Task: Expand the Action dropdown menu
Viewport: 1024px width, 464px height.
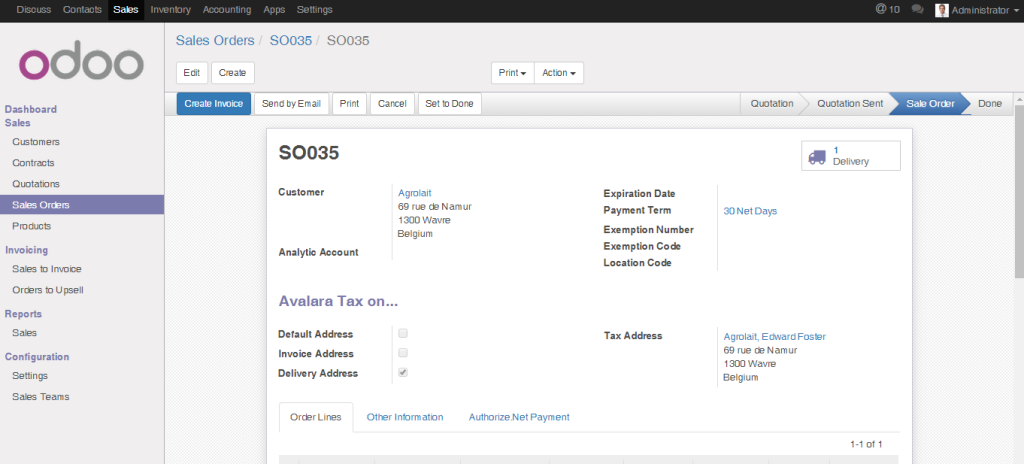Action: pyautogui.click(x=559, y=73)
